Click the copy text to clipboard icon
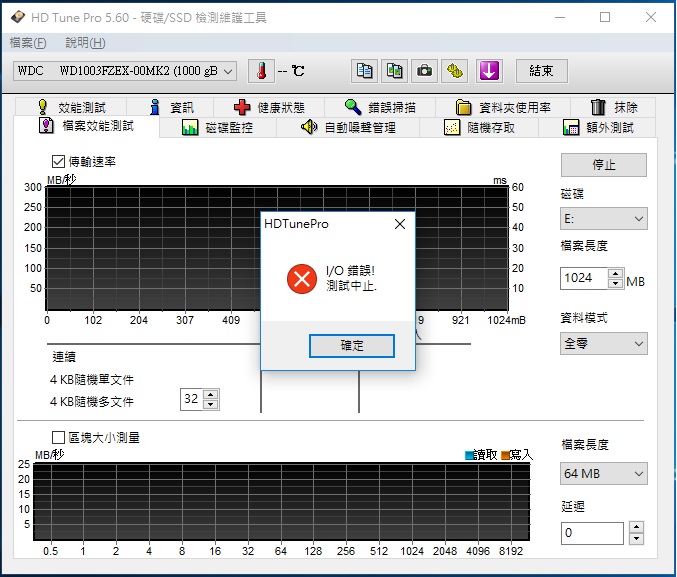677x577 pixels. click(364, 71)
